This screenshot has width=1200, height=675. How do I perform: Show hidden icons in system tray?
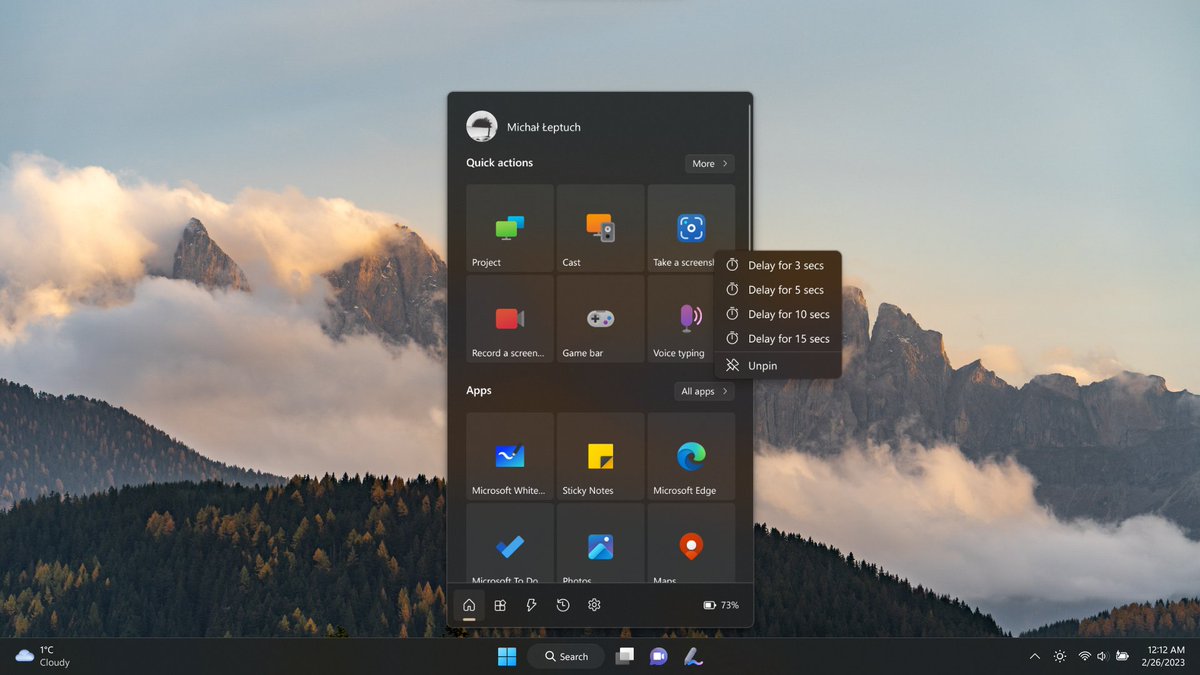pyautogui.click(x=1034, y=656)
